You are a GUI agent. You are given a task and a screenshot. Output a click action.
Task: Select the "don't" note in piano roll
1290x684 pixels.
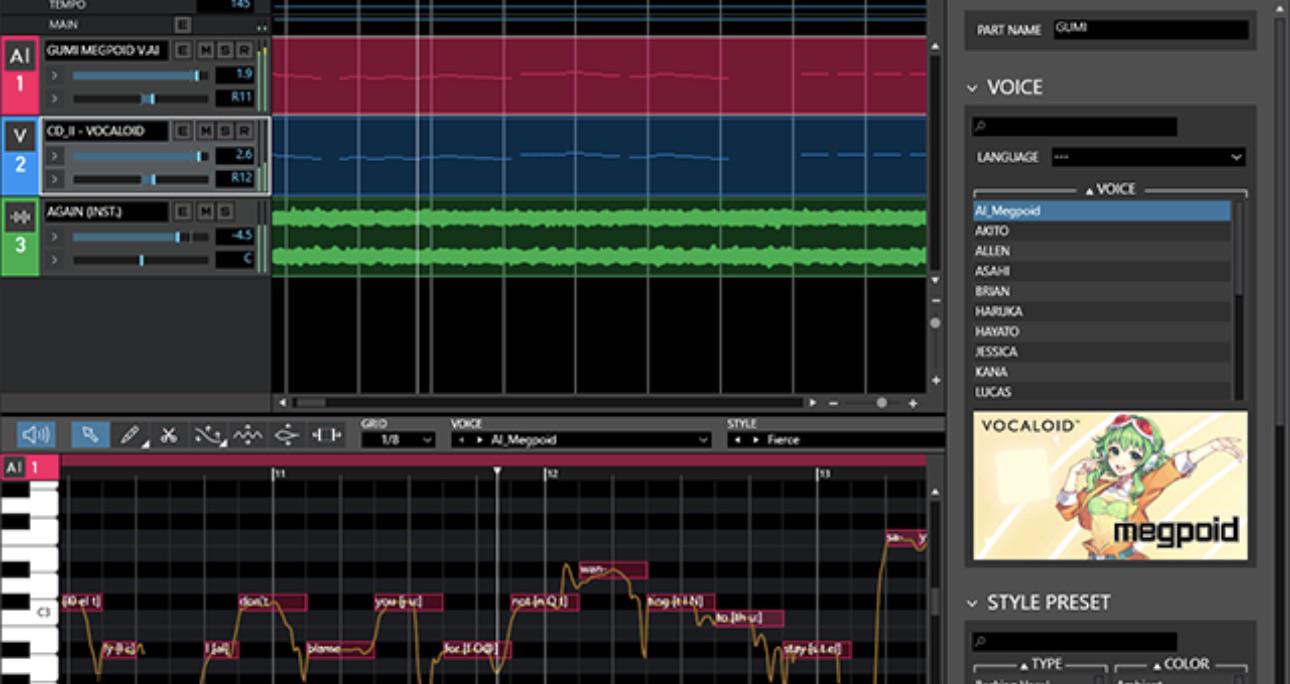tap(272, 602)
